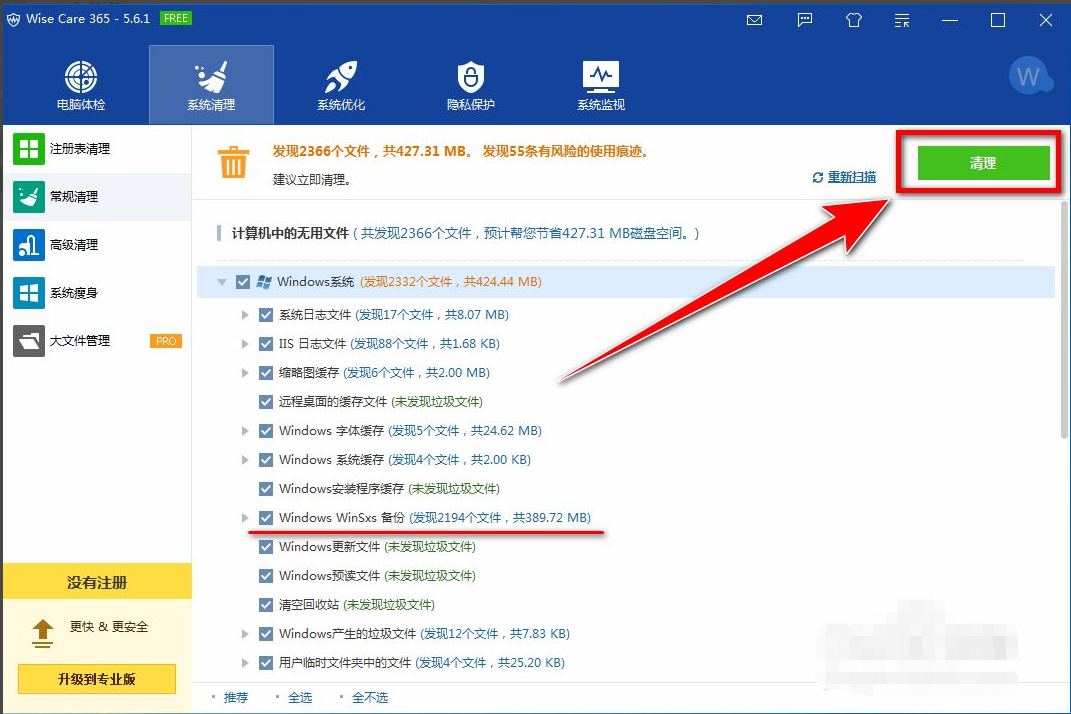Uncheck the 缩略图缓存 checkbox
This screenshot has width=1071, height=714.
point(266,373)
